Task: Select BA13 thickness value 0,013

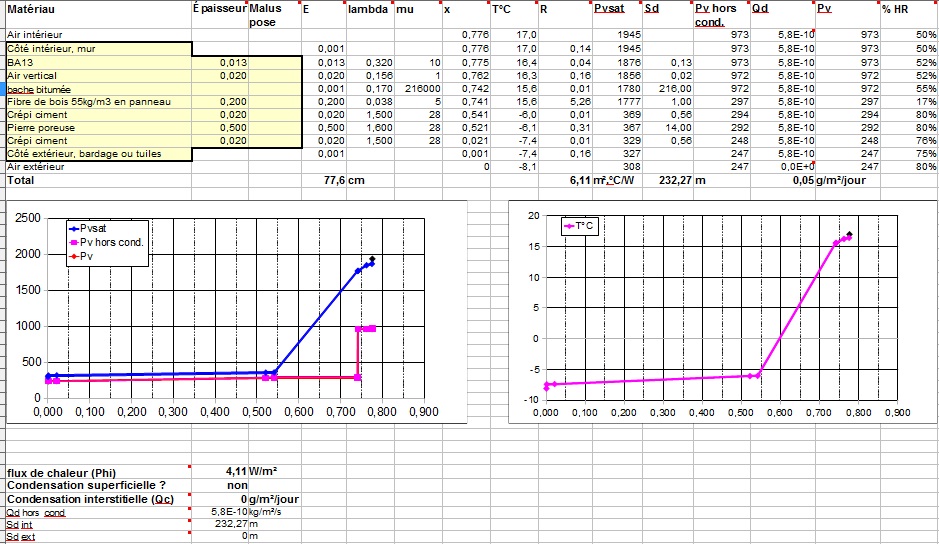Action: point(220,62)
